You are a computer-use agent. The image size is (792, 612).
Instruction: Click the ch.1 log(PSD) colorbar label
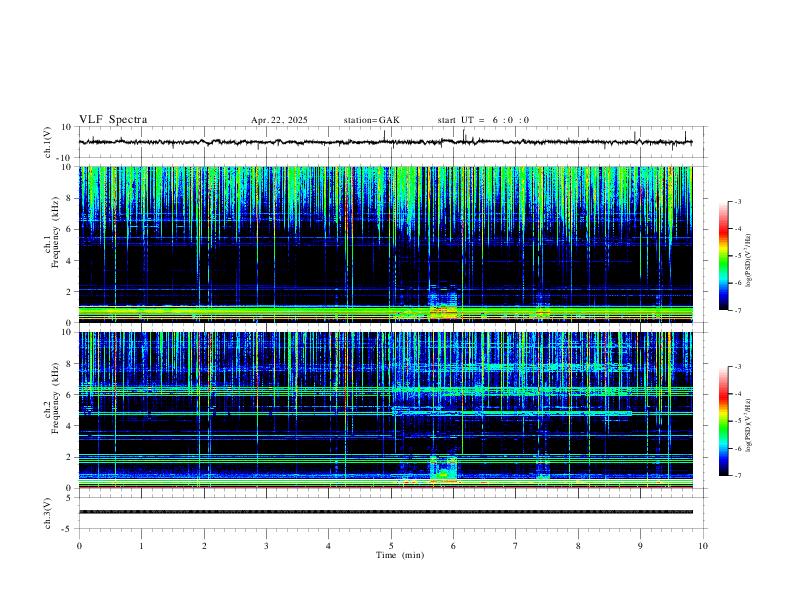[x=749, y=261]
